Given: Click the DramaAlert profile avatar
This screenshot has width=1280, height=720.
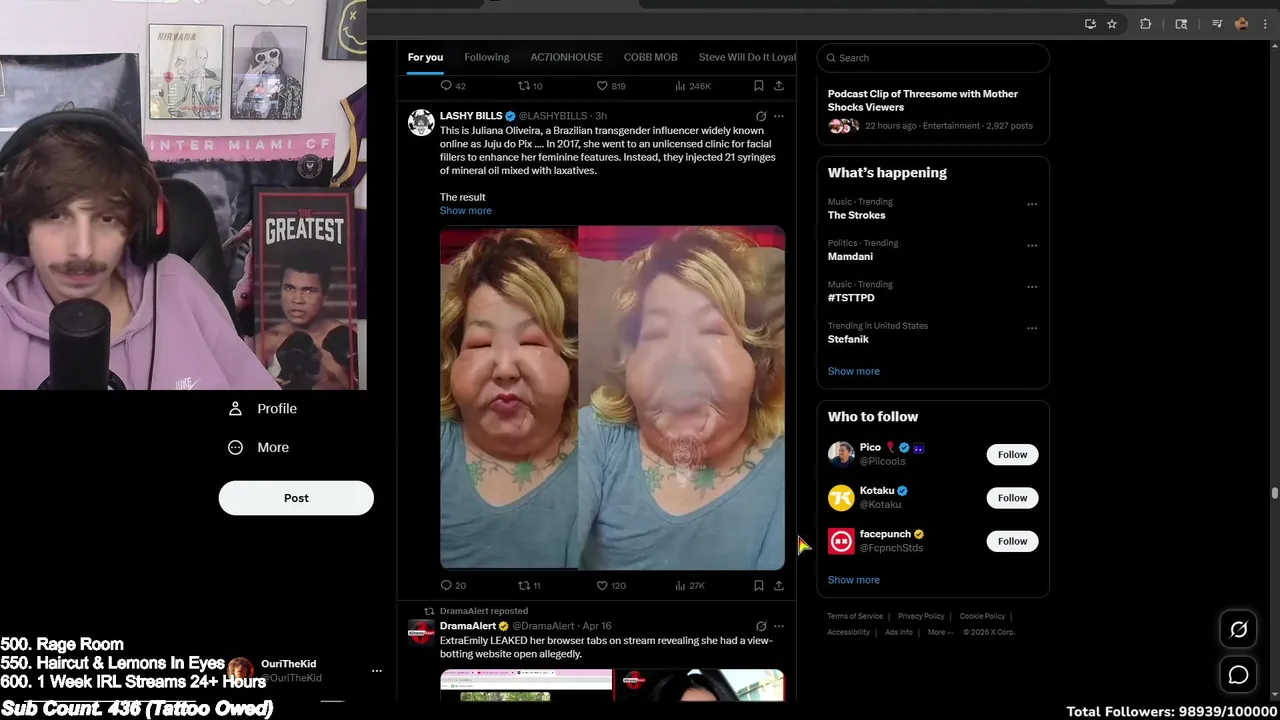Looking at the screenshot, I should [422, 632].
